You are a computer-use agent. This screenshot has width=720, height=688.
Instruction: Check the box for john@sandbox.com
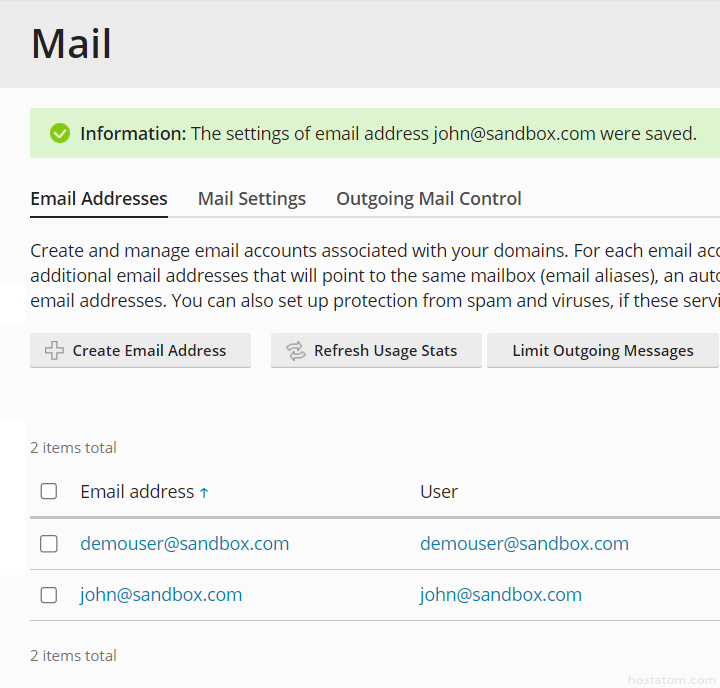click(49, 595)
